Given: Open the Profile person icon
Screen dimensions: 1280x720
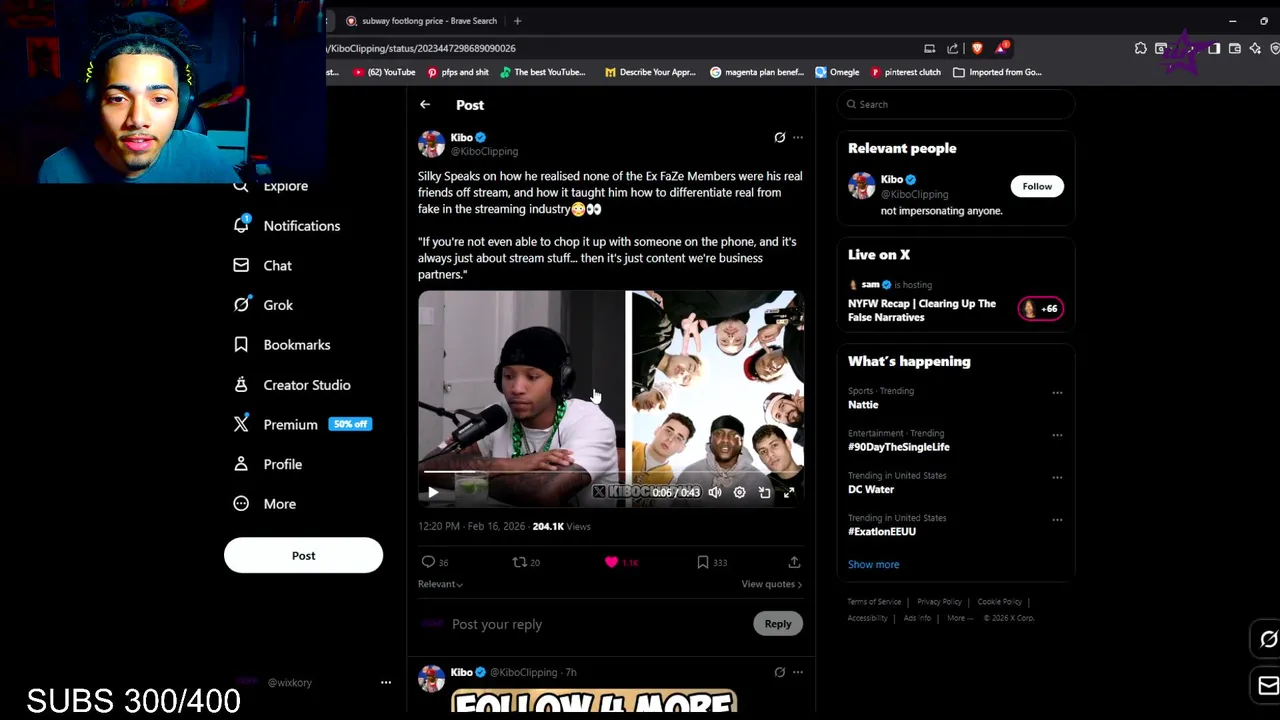Looking at the screenshot, I should click(x=241, y=464).
